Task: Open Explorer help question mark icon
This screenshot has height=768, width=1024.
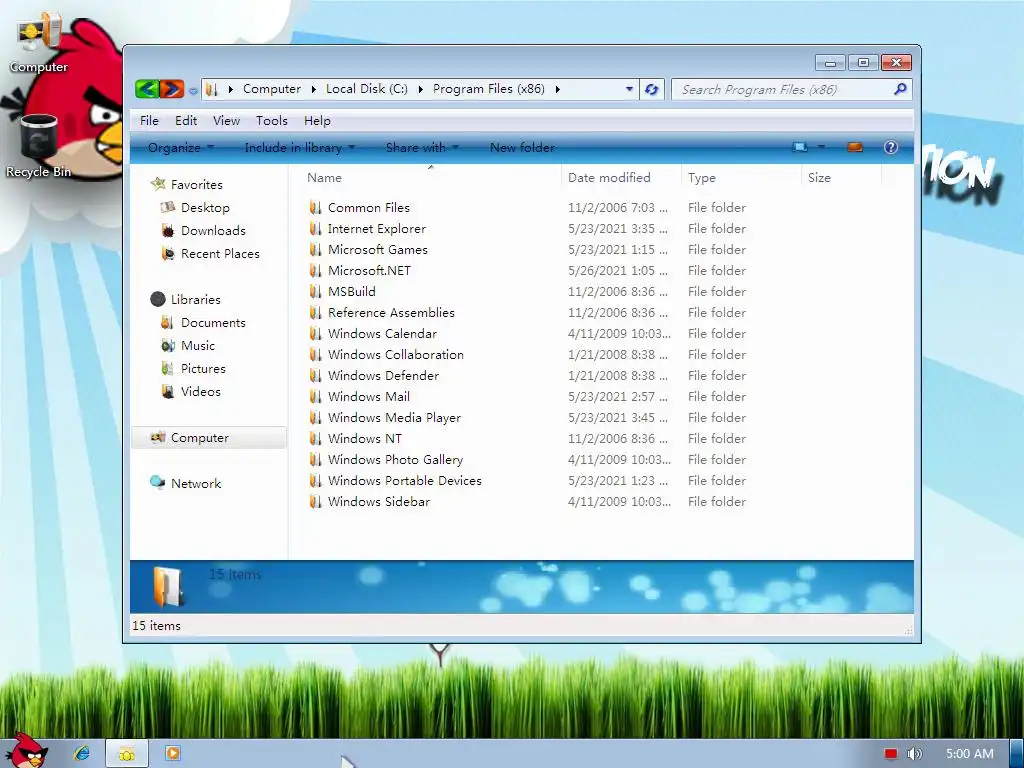Action: coord(891,147)
